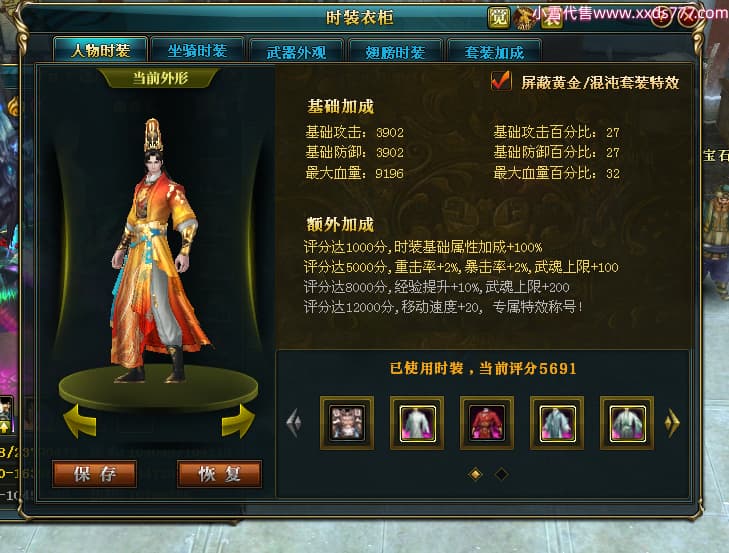Select first page indicator diamond
This screenshot has height=553, width=729.
[x=475, y=474]
